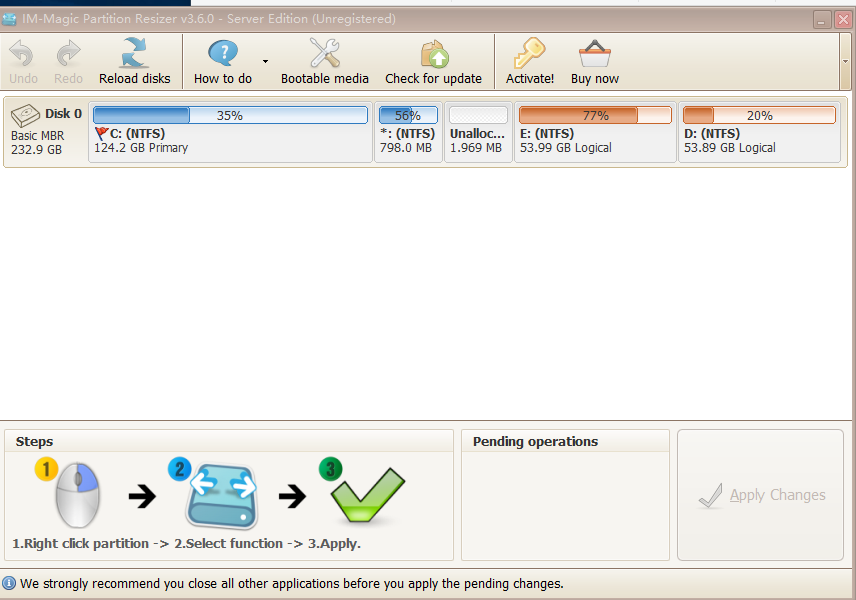Click the Buy now basket icon
Viewport: 856px width, 600px height.
(x=595, y=54)
